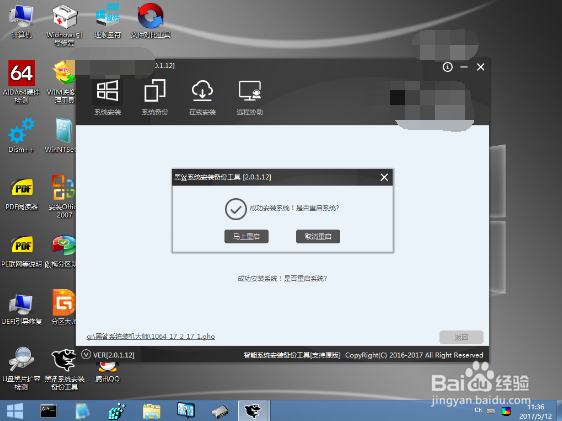
Task: Minimize the install tool window
Action: [464, 67]
